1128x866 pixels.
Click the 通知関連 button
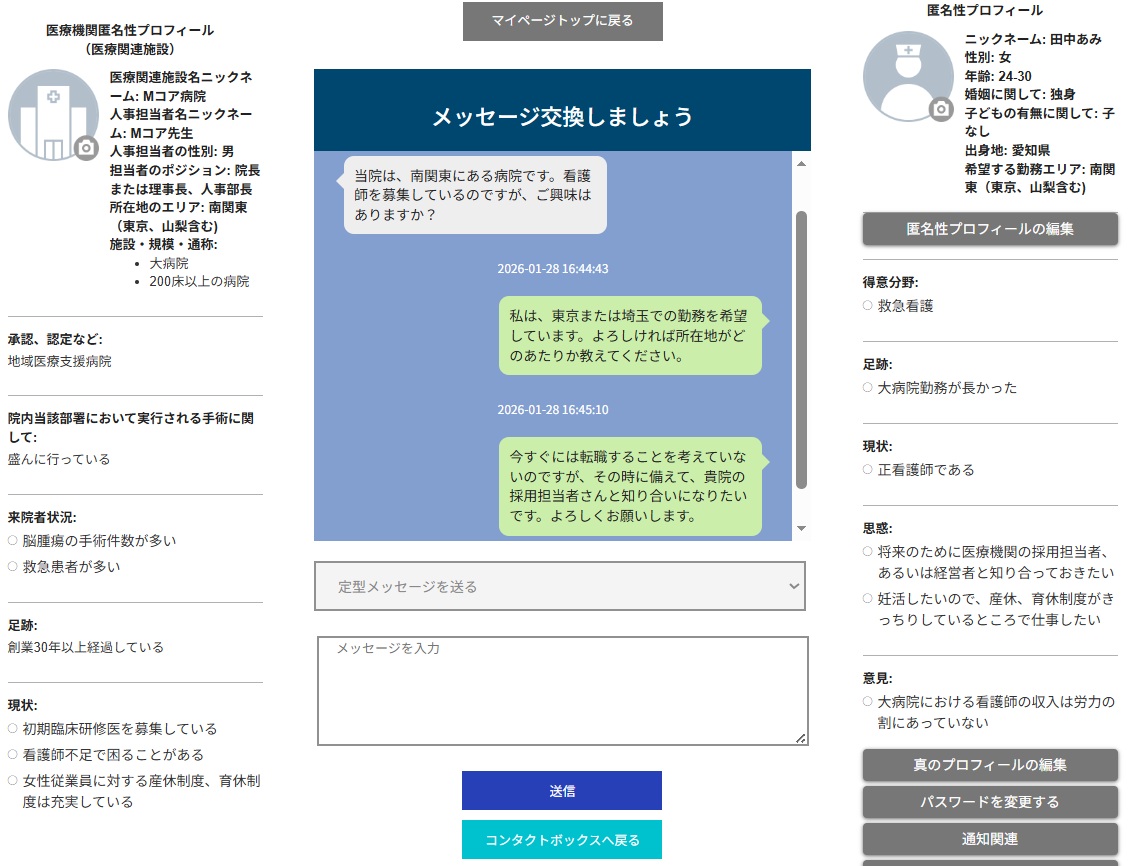(x=989, y=838)
